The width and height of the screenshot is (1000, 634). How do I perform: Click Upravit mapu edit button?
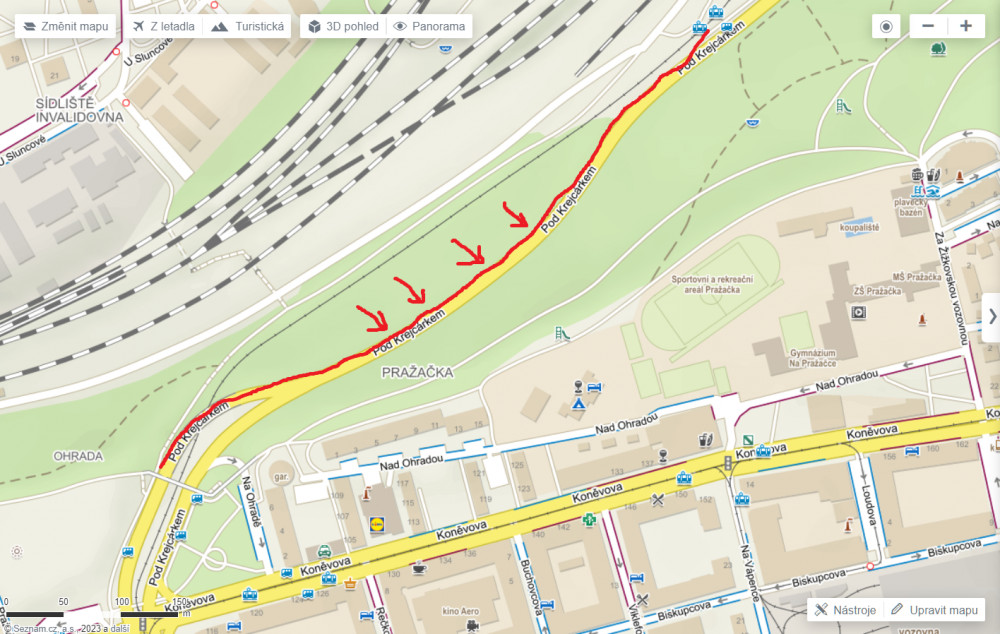tap(934, 610)
